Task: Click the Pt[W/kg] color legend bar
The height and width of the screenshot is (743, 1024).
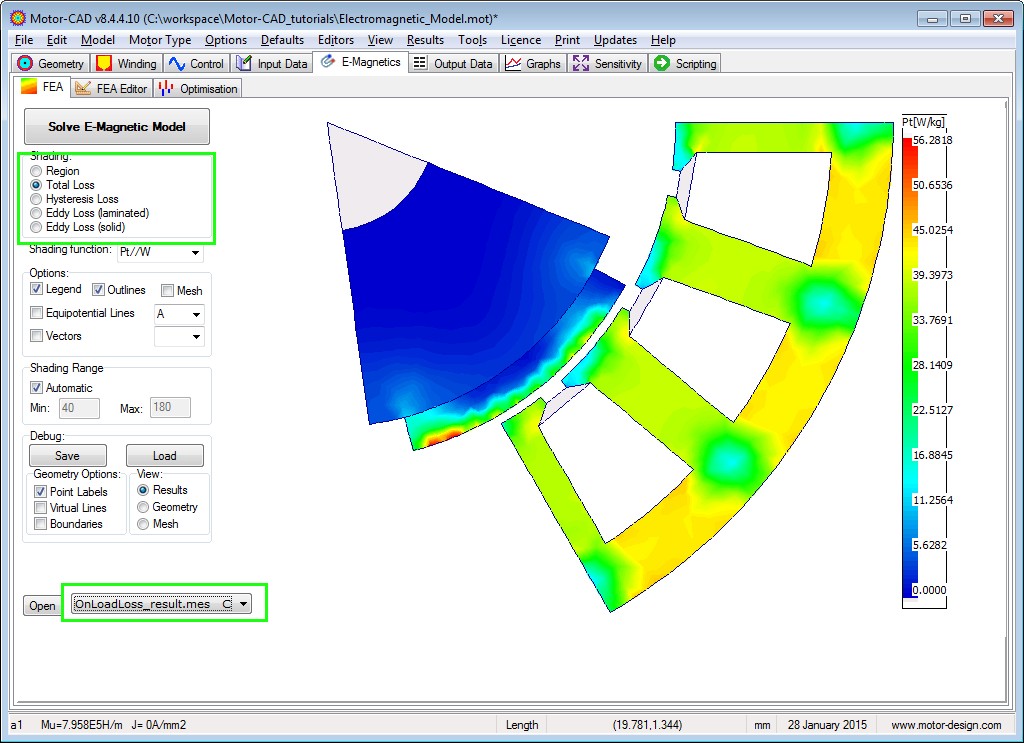Action: [908, 367]
